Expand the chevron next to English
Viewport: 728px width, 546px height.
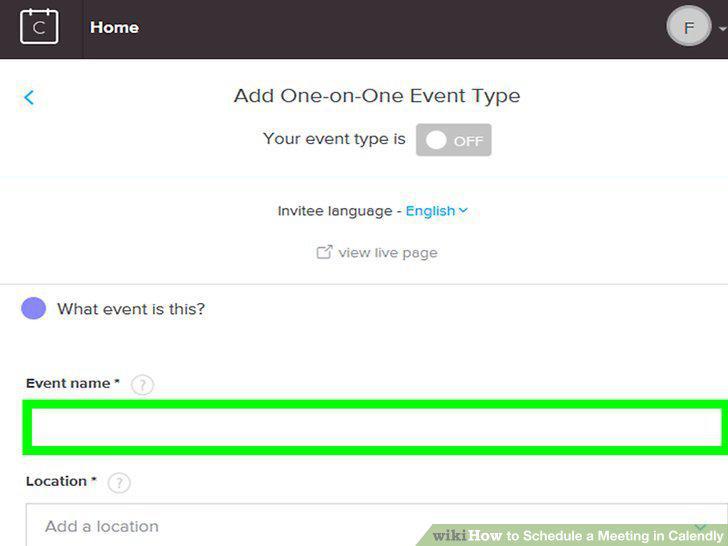point(463,210)
